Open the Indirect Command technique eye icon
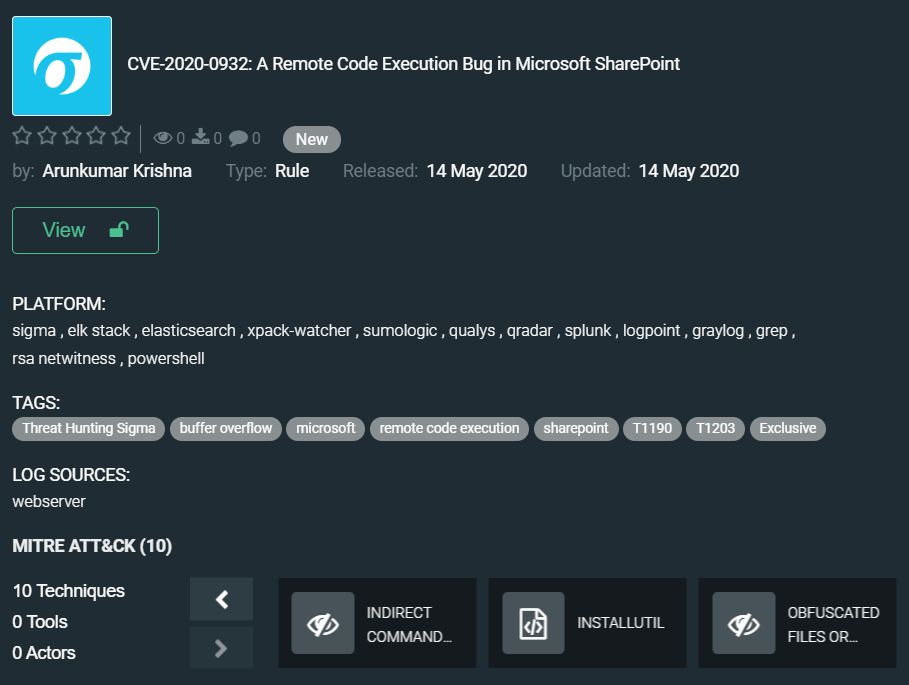 [x=322, y=623]
